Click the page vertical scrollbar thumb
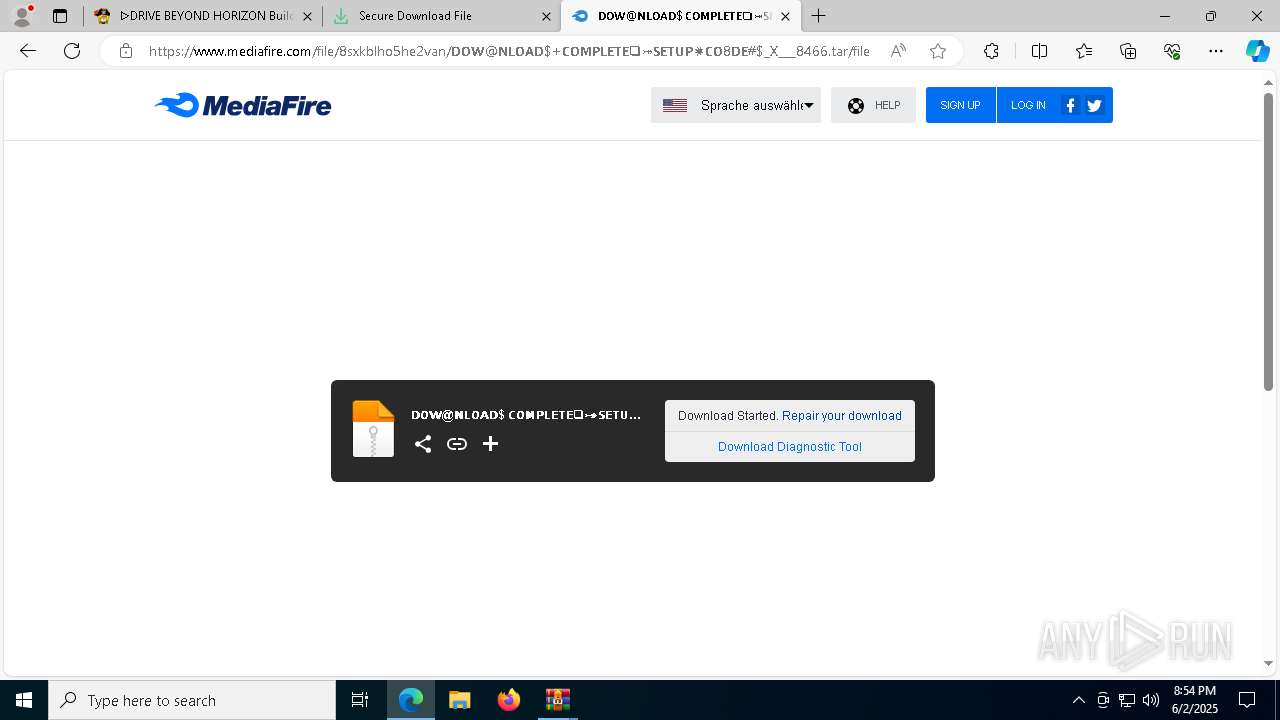The image size is (1280, 720). (x=1268, y=242)
